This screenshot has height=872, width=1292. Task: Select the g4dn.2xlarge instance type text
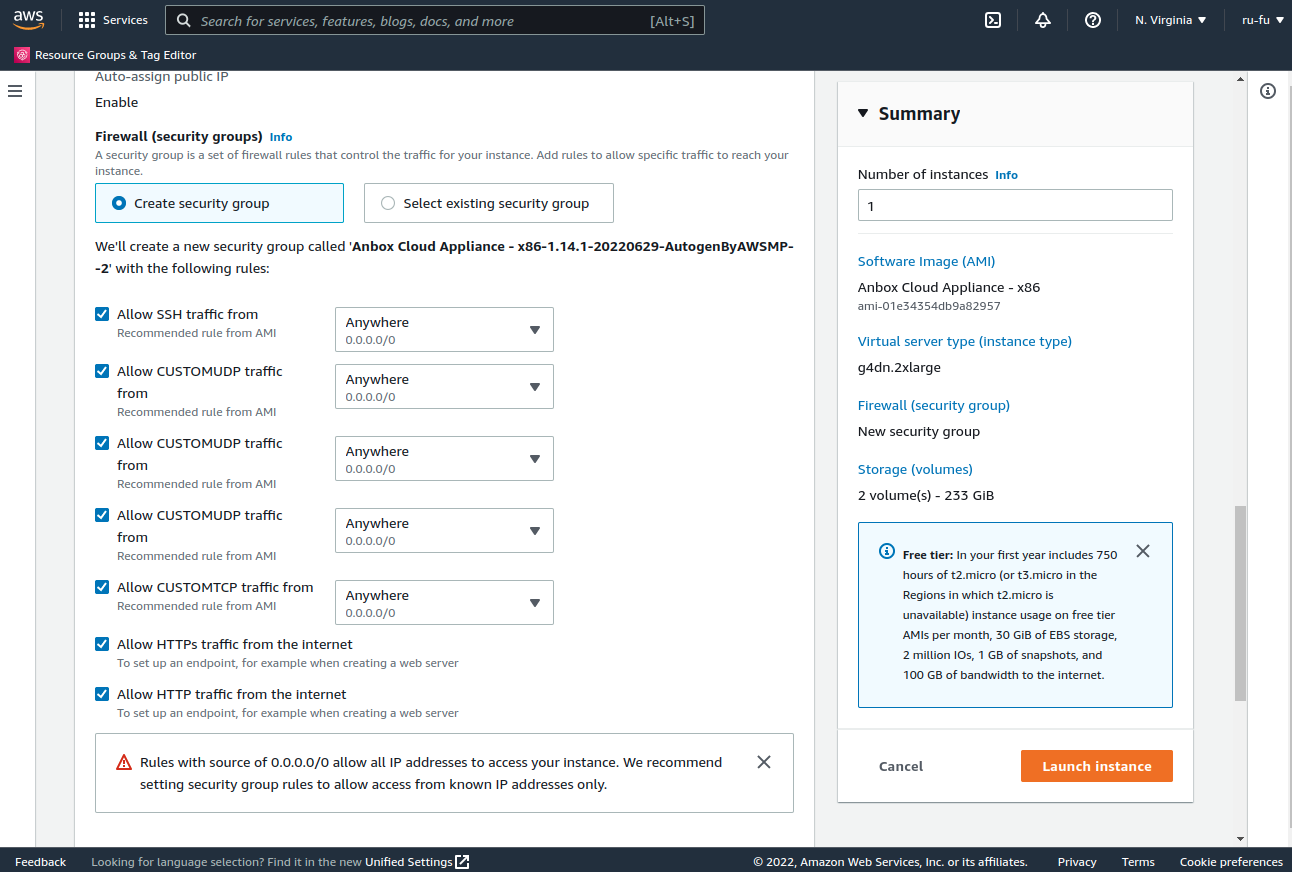[x=899, y=367]
